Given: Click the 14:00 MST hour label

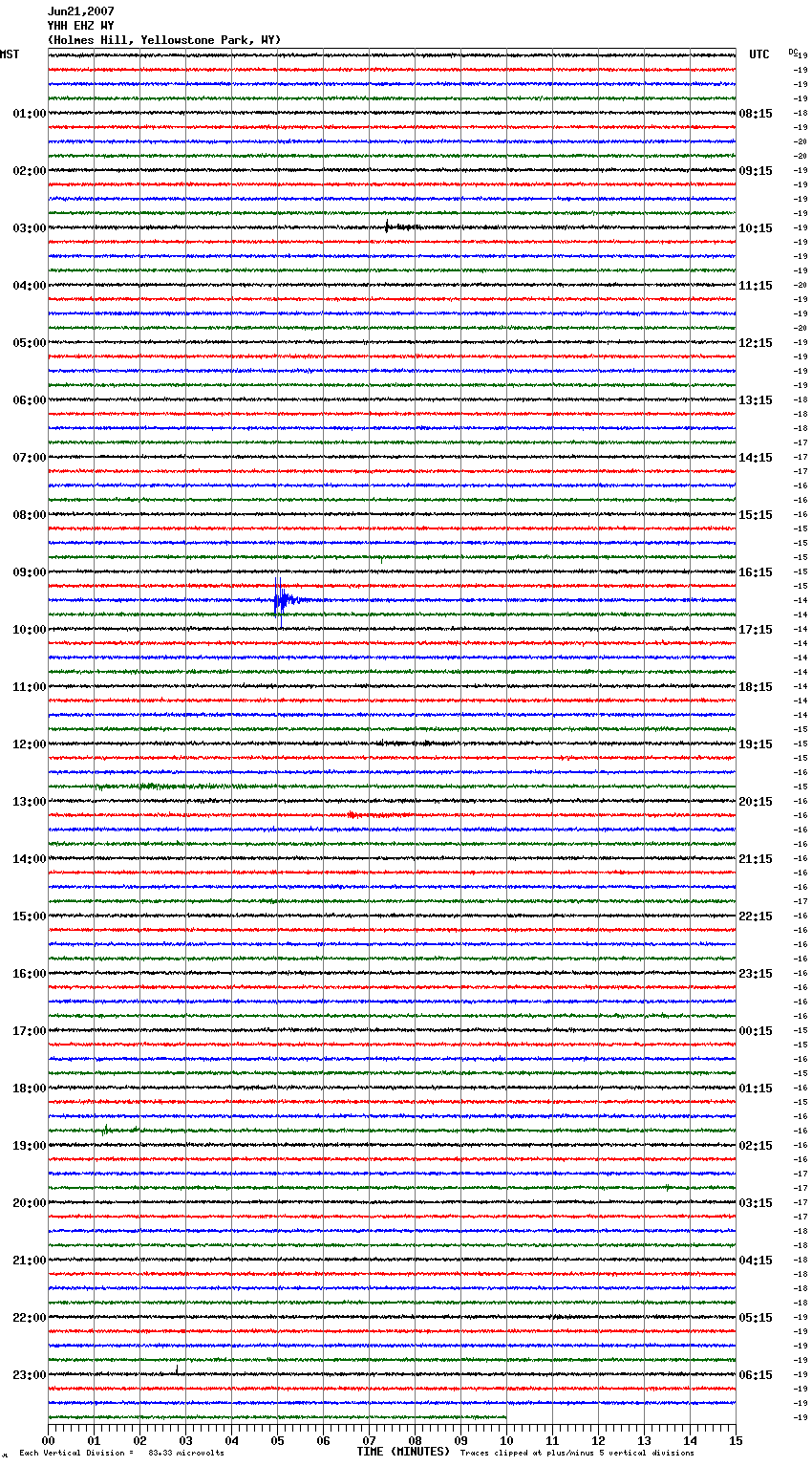Looking at the screenshot, I should pos(29,859).
